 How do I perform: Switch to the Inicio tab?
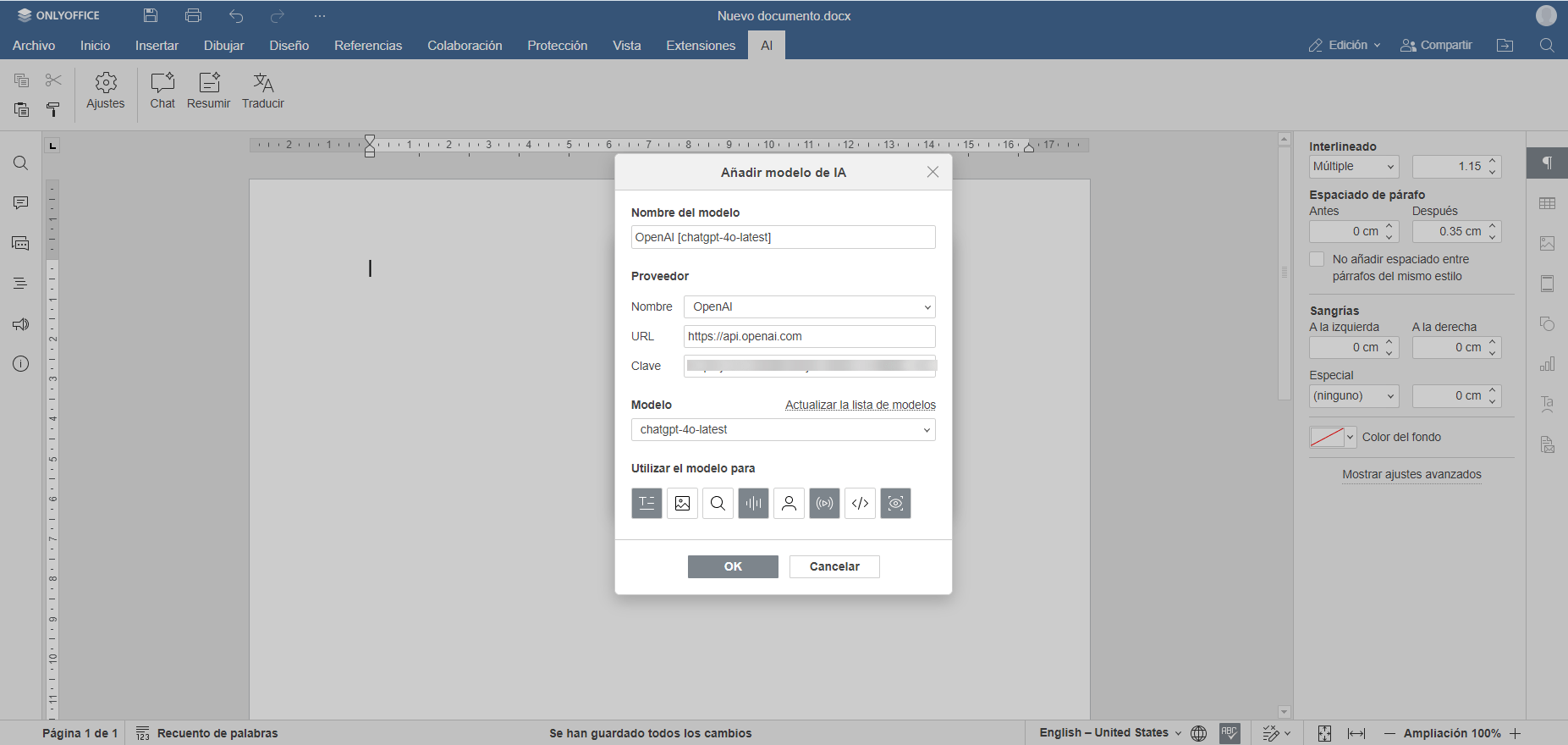pos(95,46)
